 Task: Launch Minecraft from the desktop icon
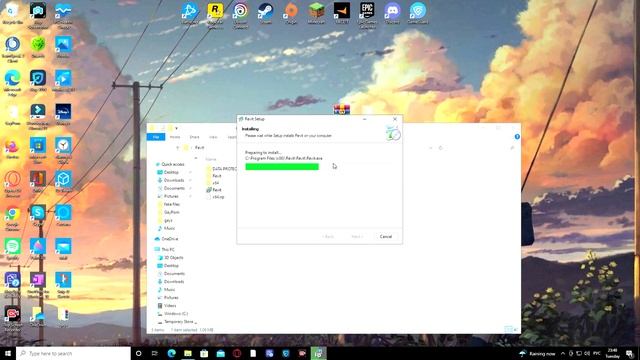316,13
